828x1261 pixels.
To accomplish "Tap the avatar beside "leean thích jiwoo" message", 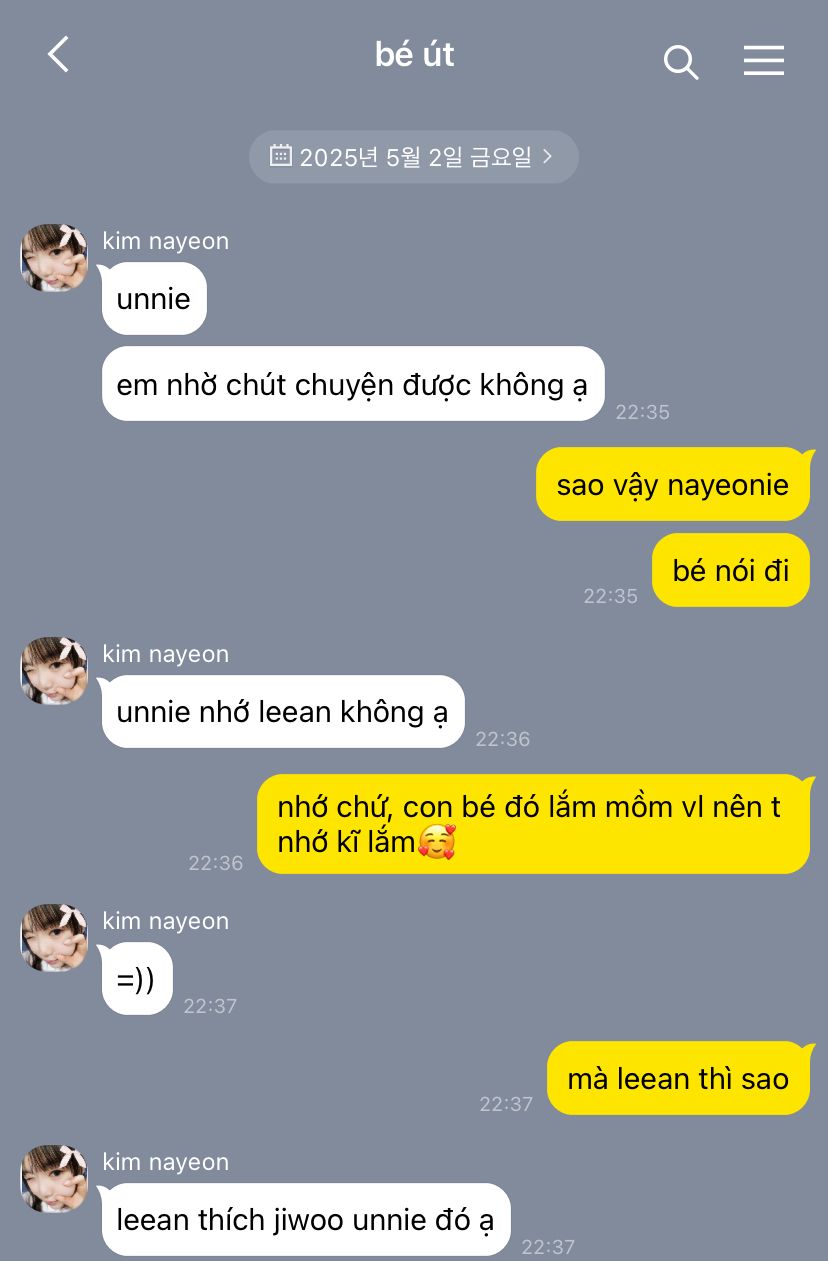I will [54, 1179].
